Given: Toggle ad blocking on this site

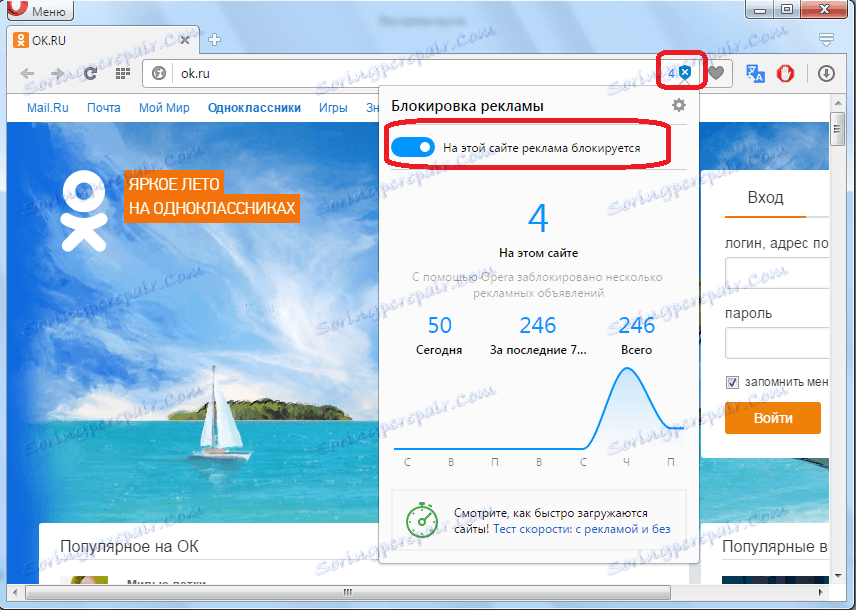Looking at the screenshot, I should [x=413, y=147].
